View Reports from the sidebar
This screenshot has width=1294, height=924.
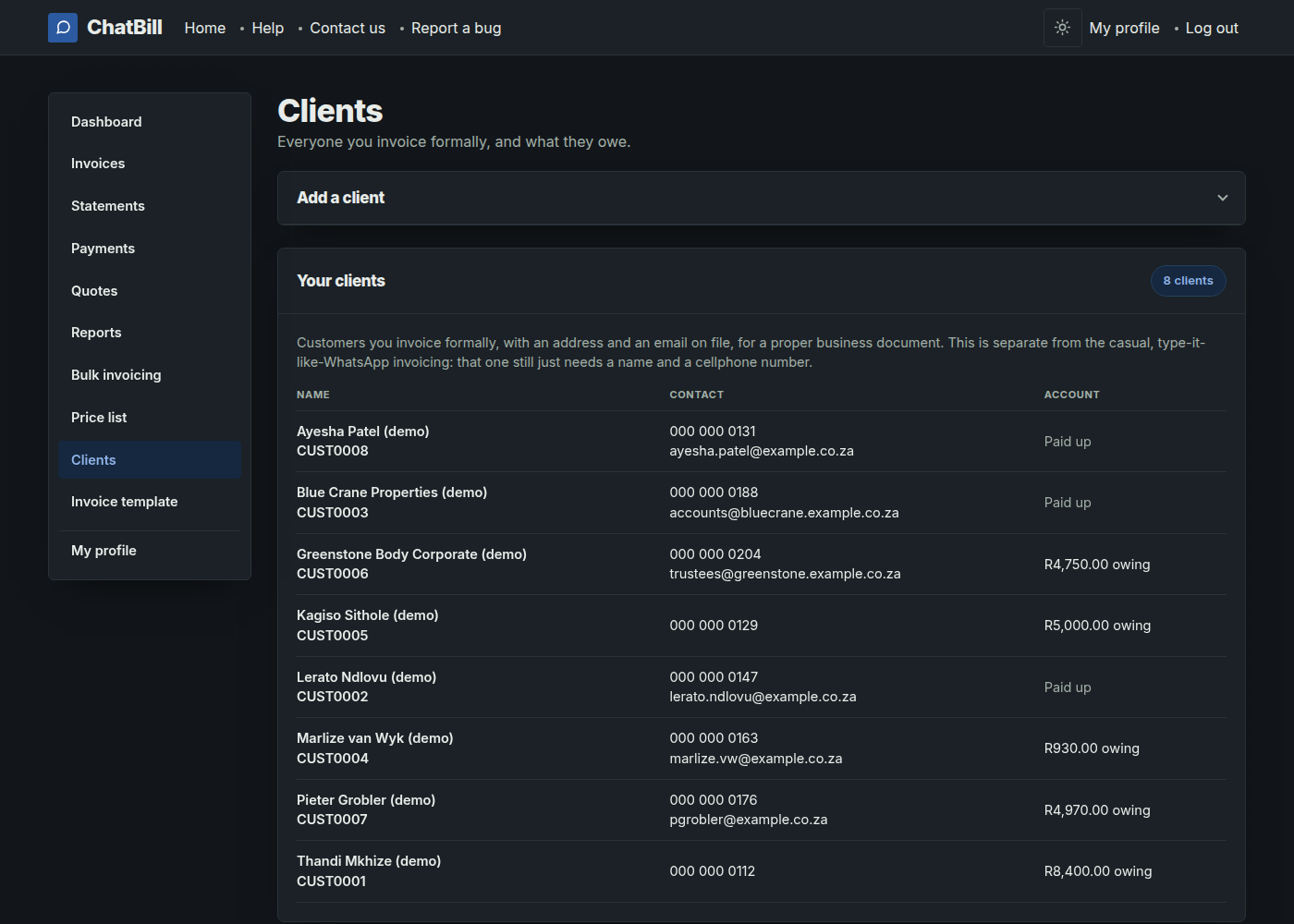[150, 333]
